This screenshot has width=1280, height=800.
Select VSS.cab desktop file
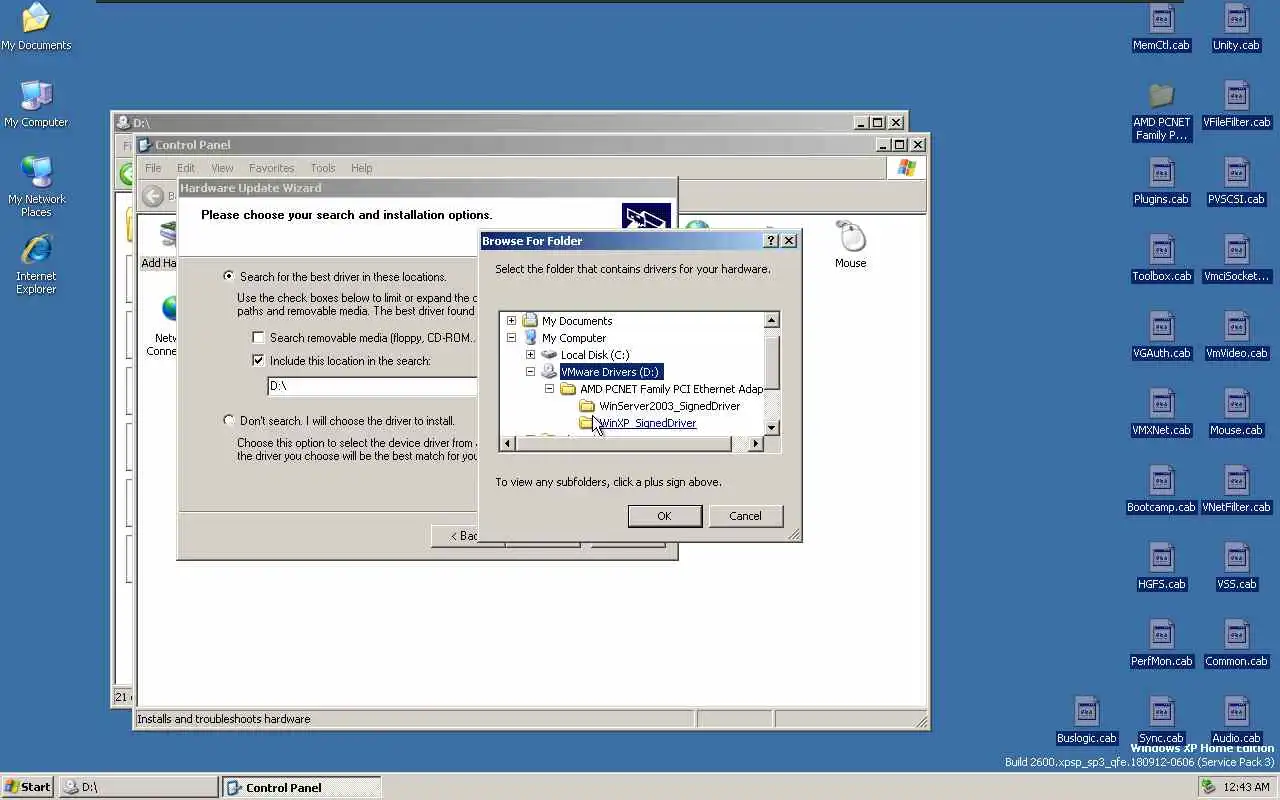pos(1236,566)
